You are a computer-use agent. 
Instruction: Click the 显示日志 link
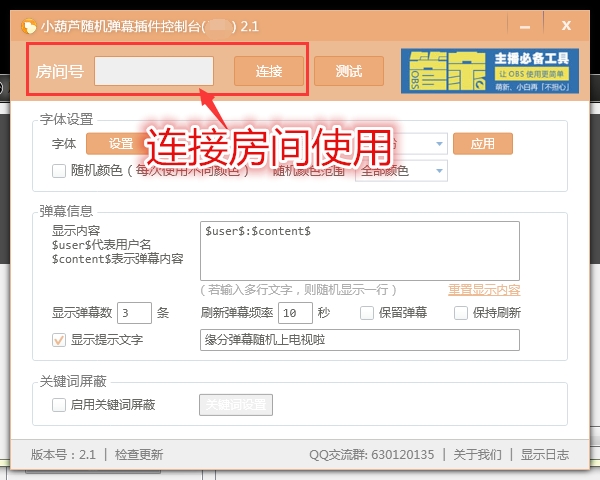tap(545, 455)
